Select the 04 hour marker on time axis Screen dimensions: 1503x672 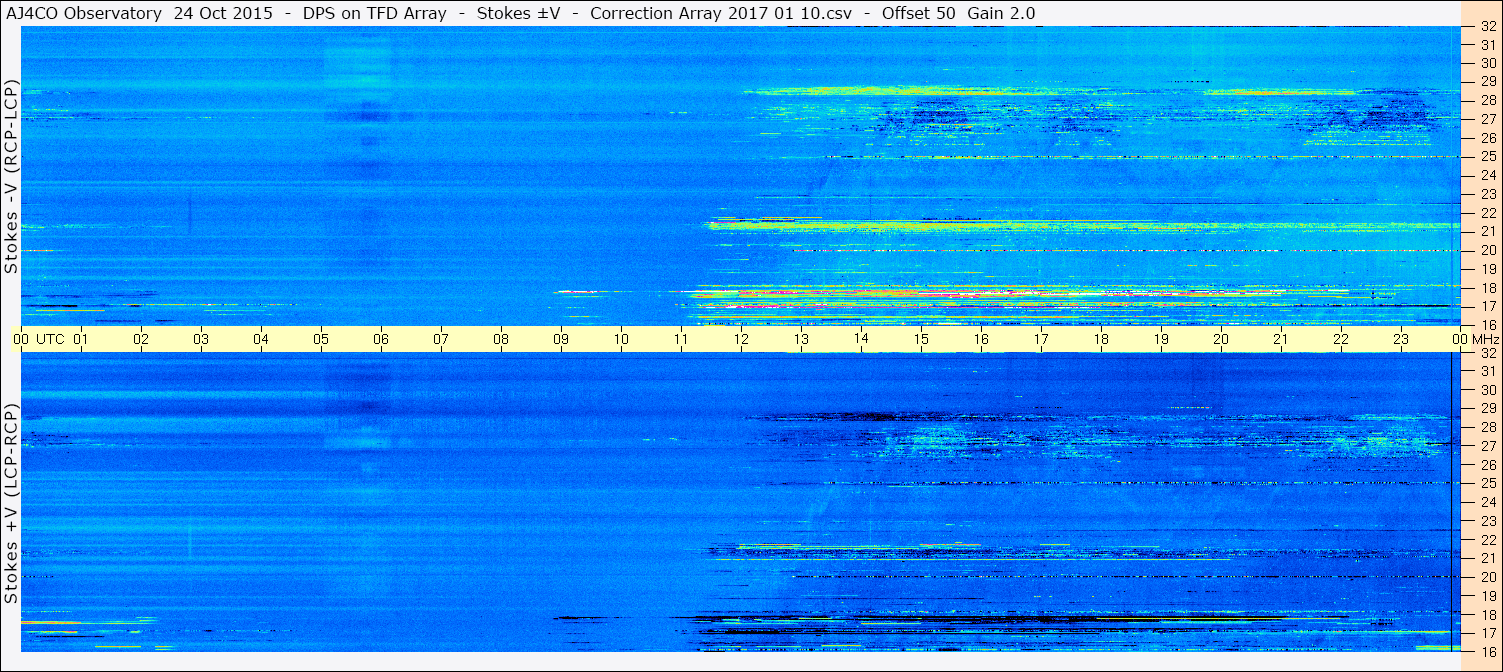point(261,339)
